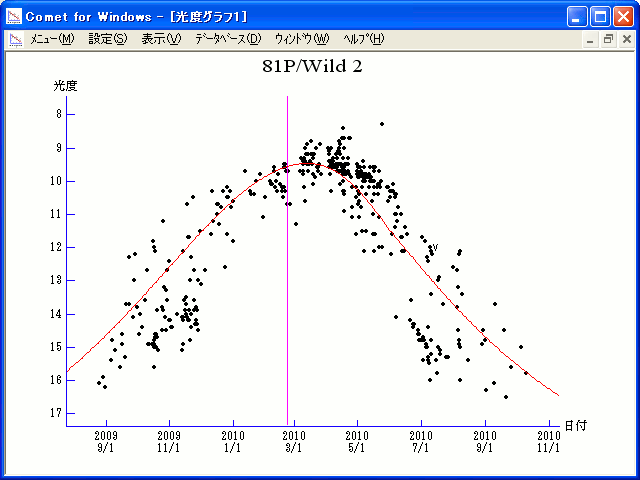Image resolution: width=640 pixels, height=480 pixels.
Task: Click magnitude 9 on the y-axis
Action: [x=59, y=148]
